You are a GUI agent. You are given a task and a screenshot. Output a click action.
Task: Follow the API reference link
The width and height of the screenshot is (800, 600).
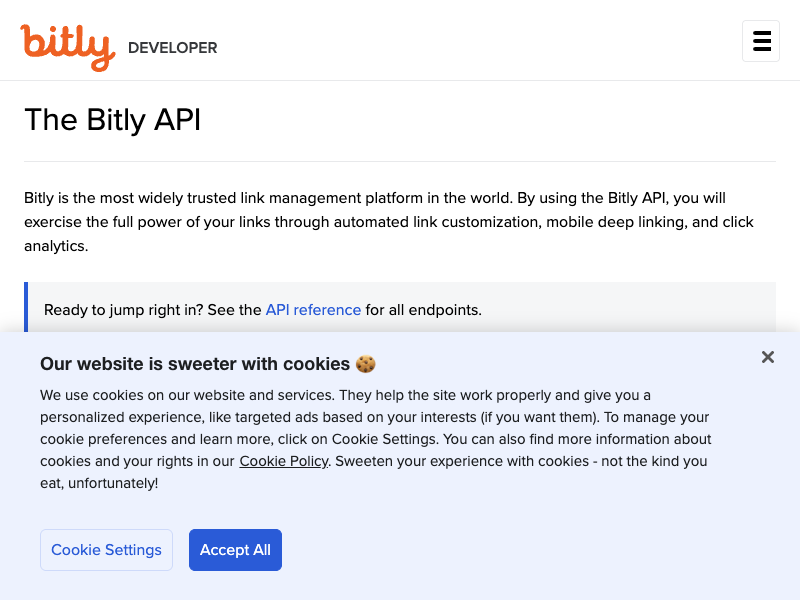tap(313, 310)
